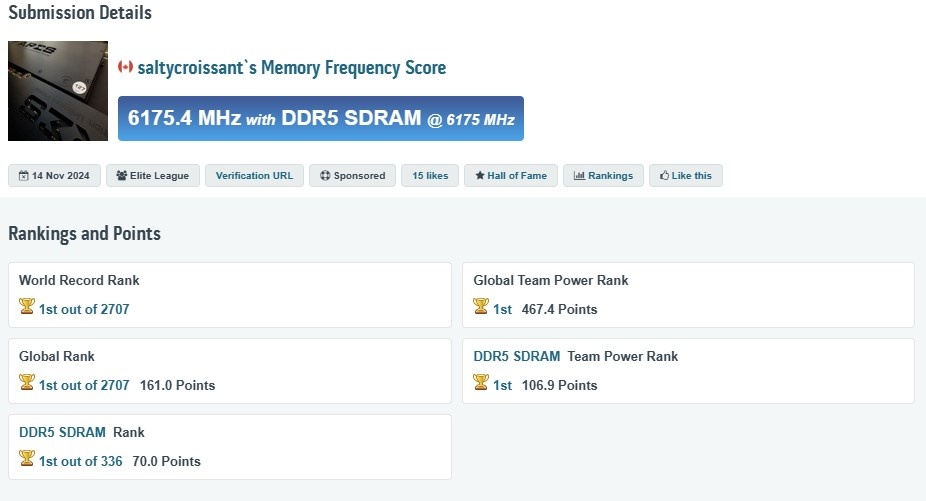The image size is (926, 501).
Task: View the 15 likes list
Action: [x=430, y=175]
